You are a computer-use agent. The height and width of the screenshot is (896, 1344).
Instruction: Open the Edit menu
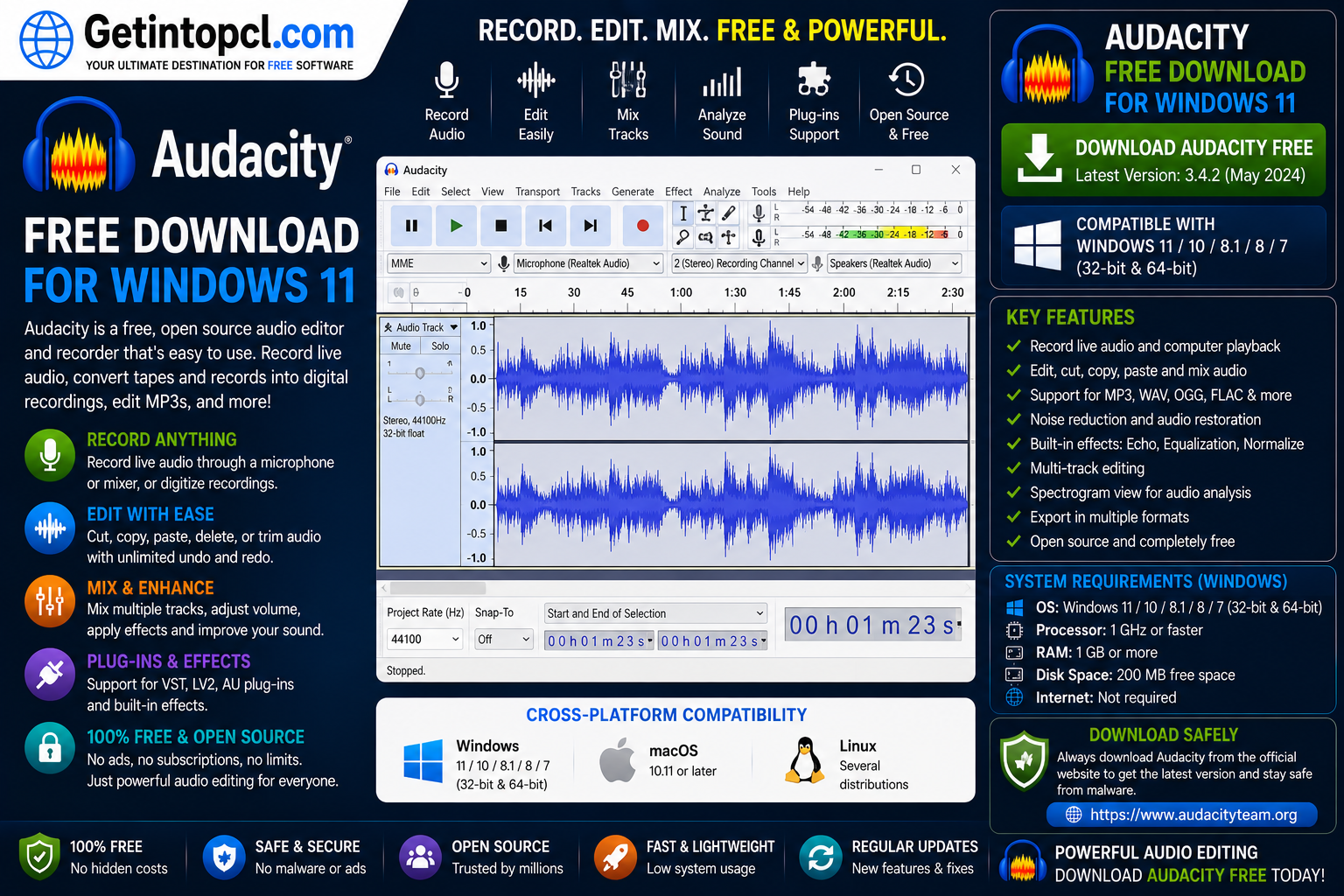[421, 192]
